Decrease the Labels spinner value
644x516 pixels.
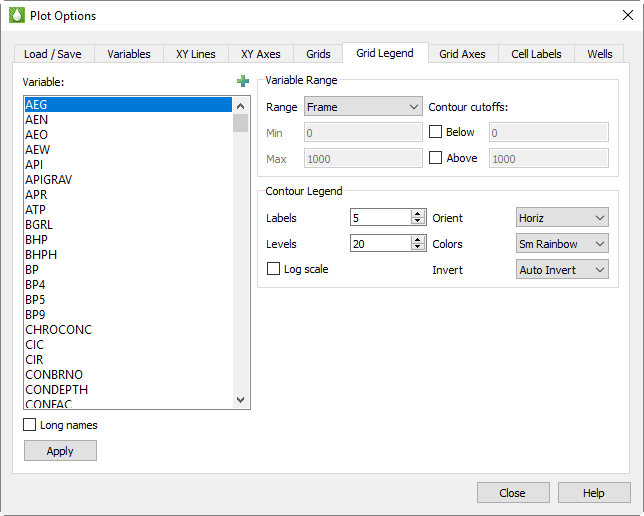[418, 221]
